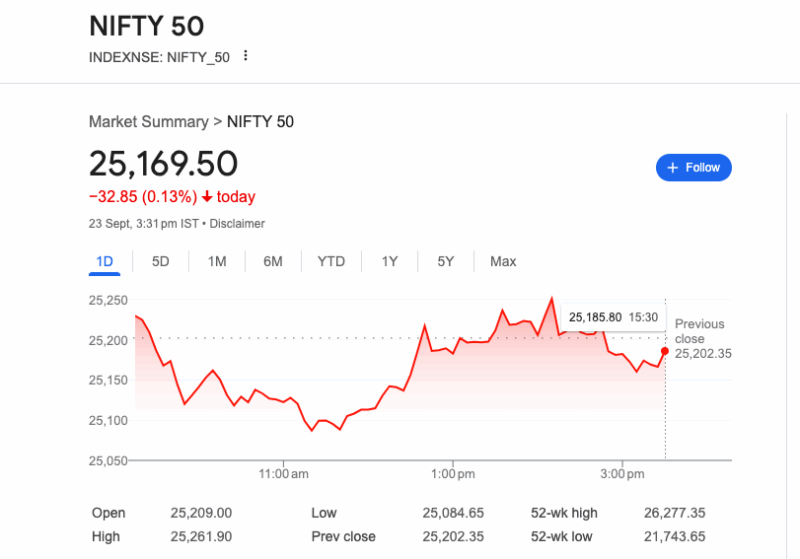Image resolution: width=800 pixels, height=559 pixels.
Task: Click the chart's peak near 2:00 pm
Action: [551, 298]
